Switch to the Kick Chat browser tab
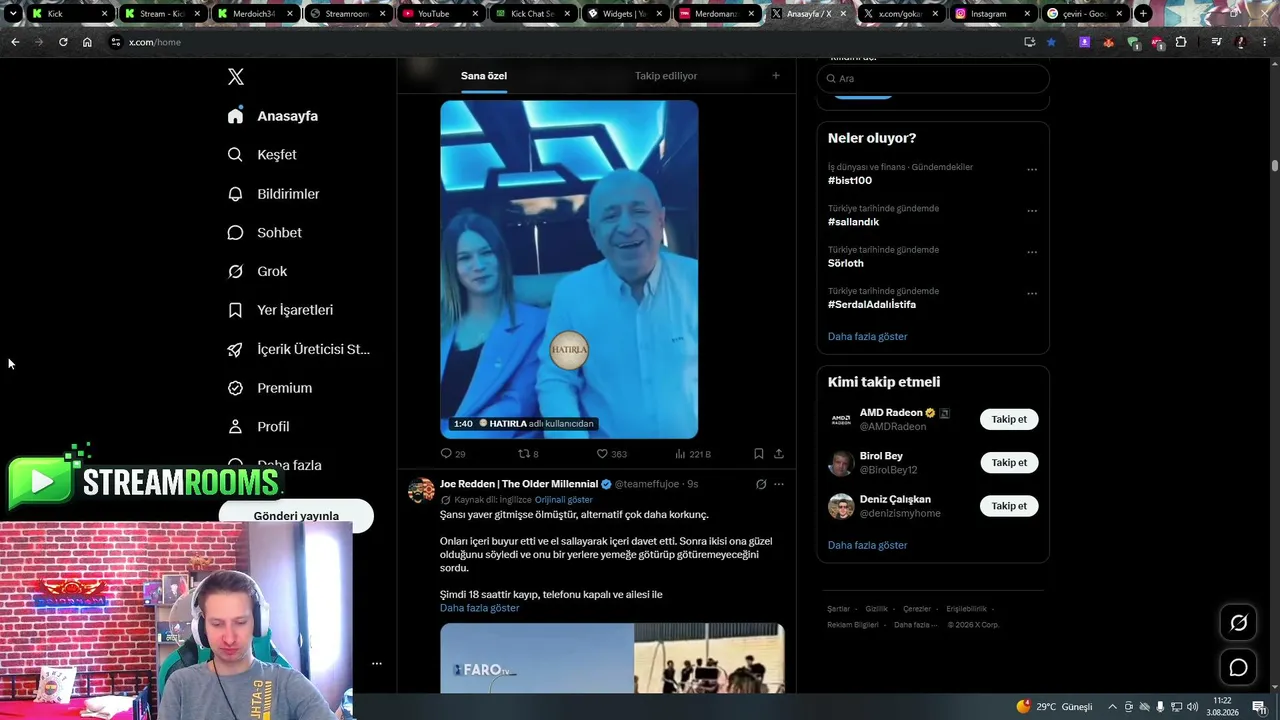 click(532, 14)
